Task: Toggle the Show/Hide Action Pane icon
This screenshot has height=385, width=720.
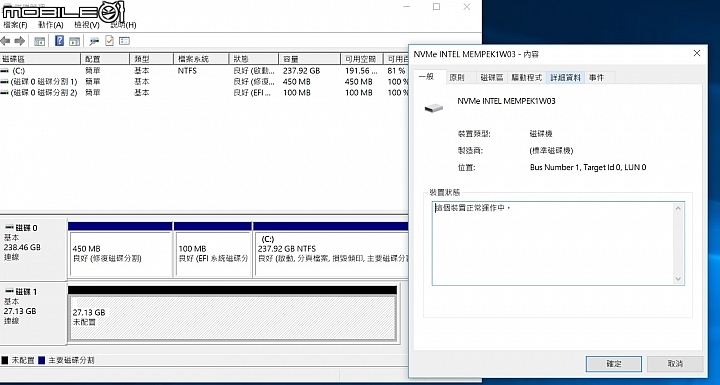Action: (x=74, y=41)
